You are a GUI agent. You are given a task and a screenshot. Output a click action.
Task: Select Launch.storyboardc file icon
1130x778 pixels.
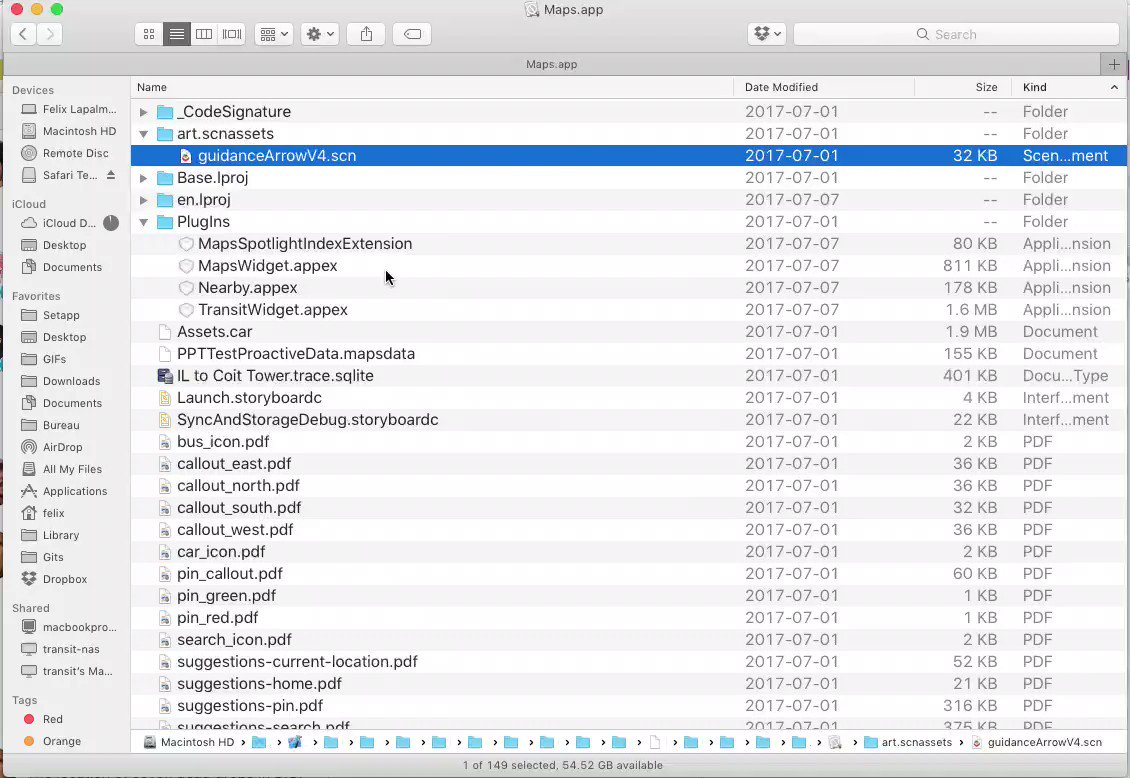(165, 398)
